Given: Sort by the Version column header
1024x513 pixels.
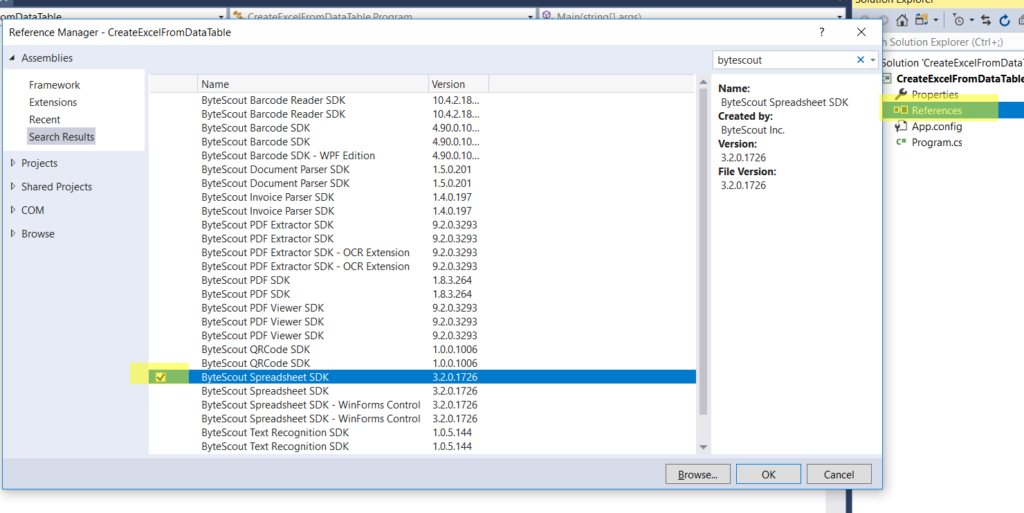Looking at the screenshot, I should 458,84.
